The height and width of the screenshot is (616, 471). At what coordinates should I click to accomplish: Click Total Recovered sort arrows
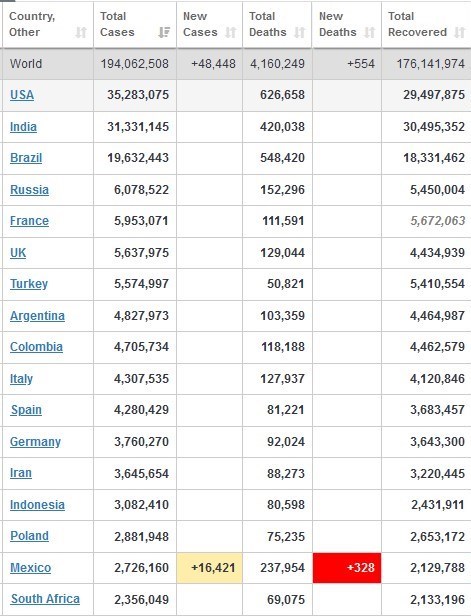(460, 32)
